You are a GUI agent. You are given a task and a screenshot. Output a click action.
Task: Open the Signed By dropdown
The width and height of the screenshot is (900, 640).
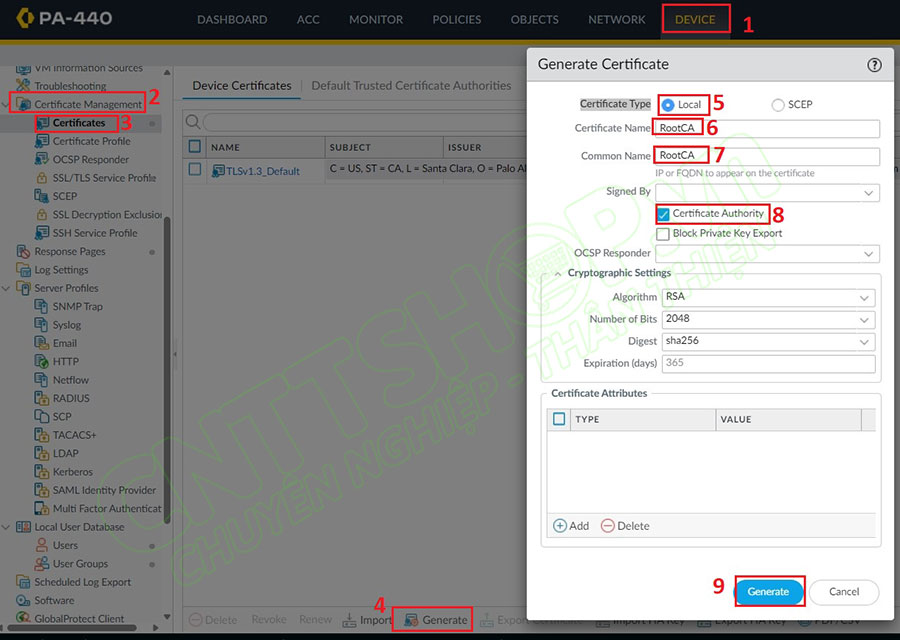pos(868,193)
